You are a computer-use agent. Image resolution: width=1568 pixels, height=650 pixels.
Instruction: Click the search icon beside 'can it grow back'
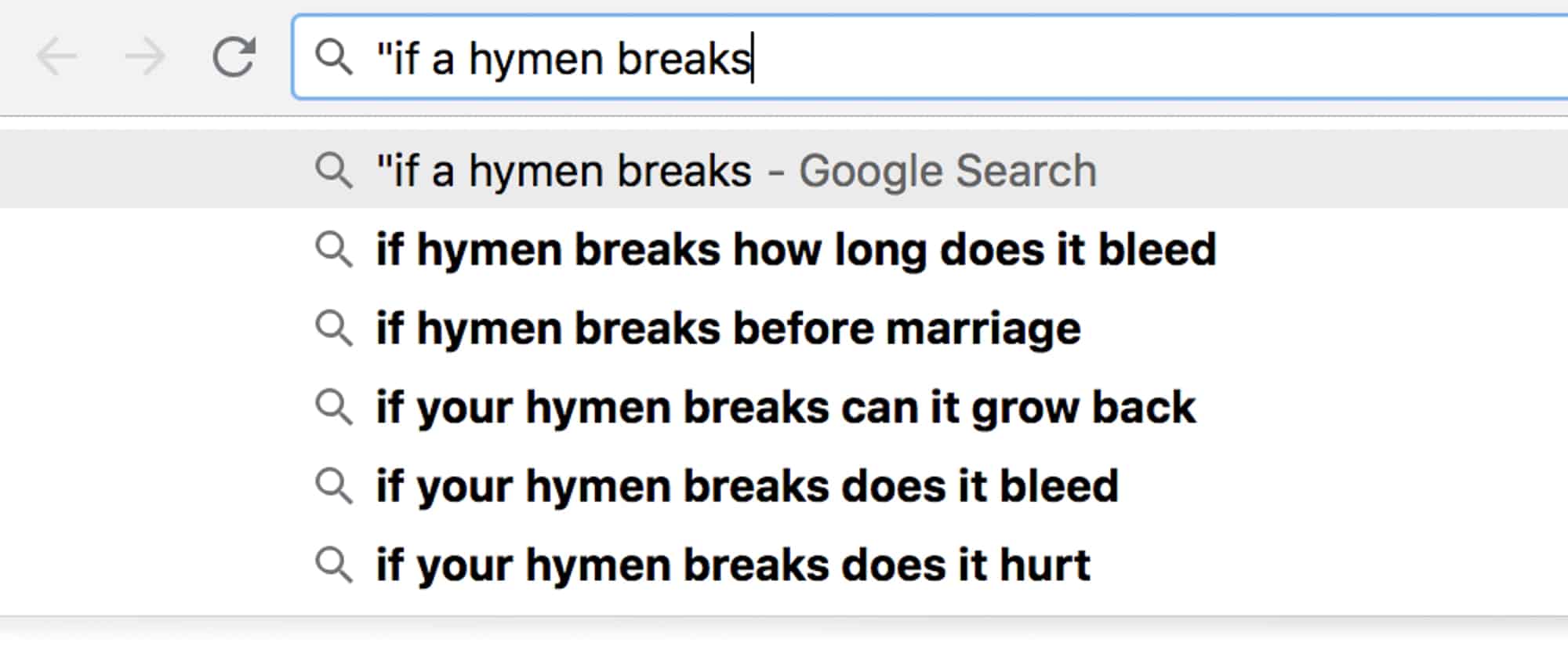click(x=334, y=407)
